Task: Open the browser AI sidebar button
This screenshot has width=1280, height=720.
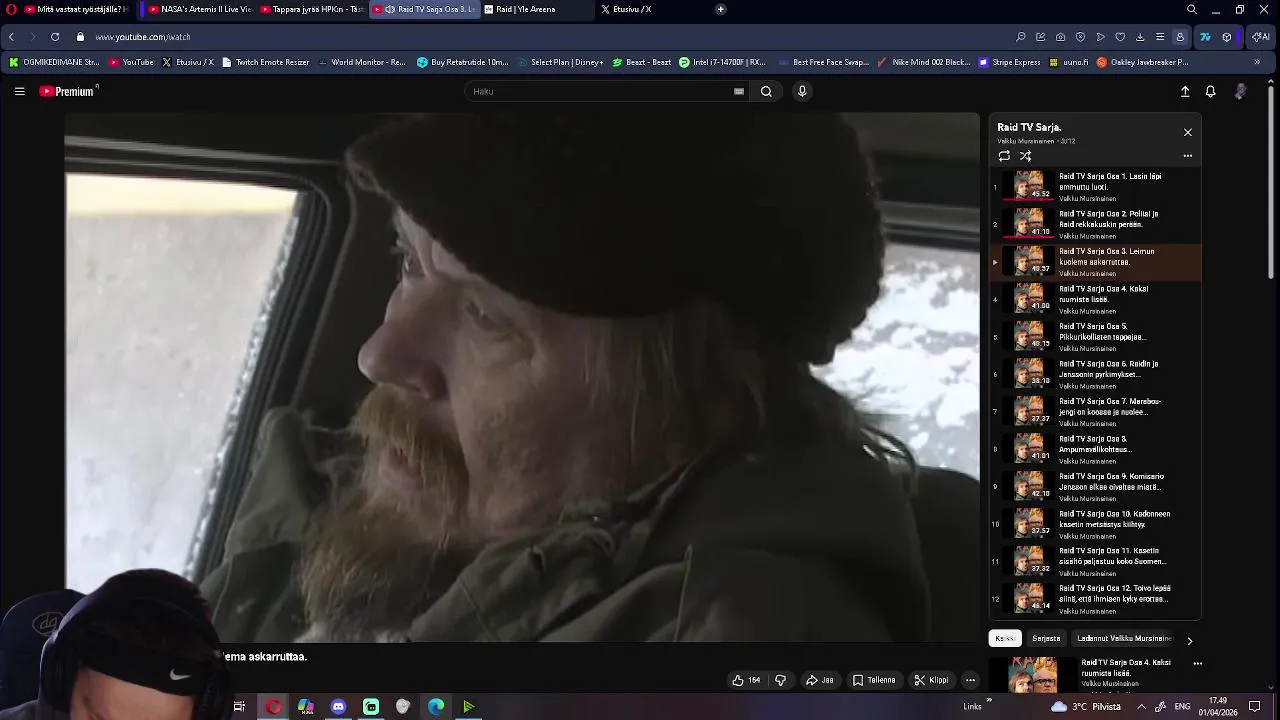Action: [1261, 37]
